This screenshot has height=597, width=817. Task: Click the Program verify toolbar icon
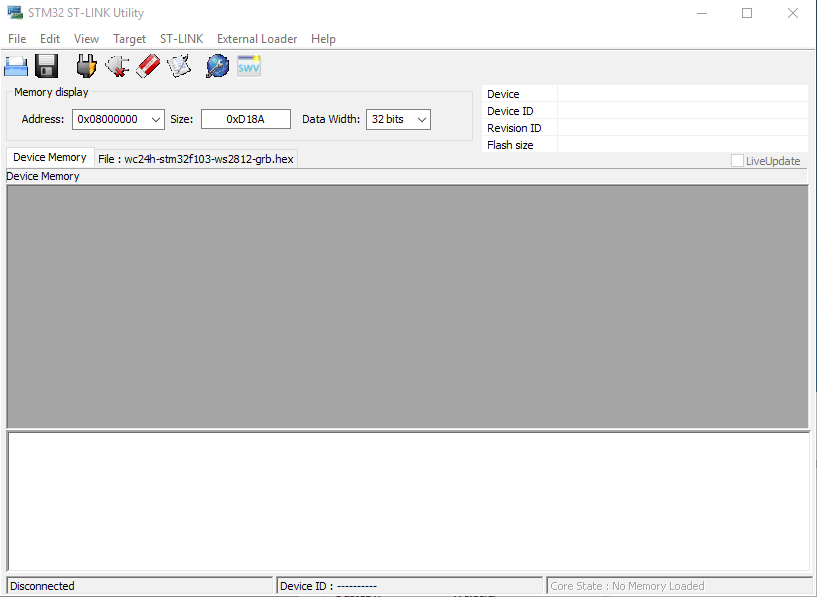coord(179,67)
